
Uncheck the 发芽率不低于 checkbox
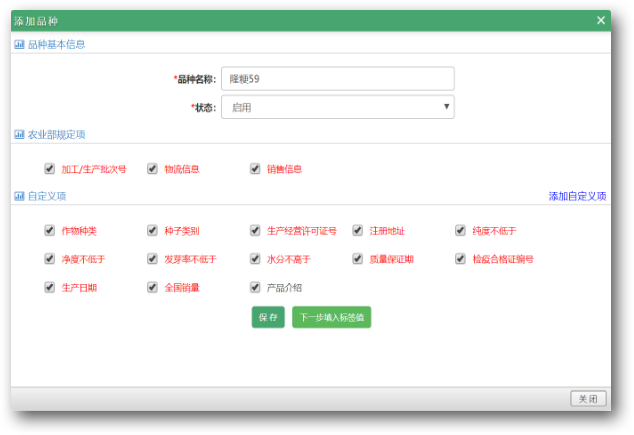tap(152, 259)
